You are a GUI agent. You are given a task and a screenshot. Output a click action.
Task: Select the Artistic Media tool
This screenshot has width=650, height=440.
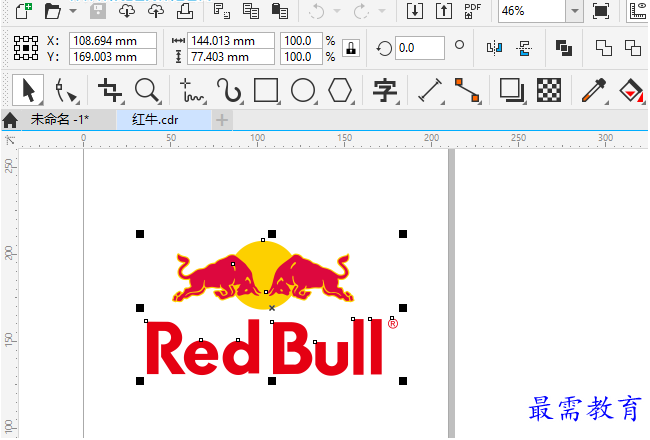coord(229,90)
